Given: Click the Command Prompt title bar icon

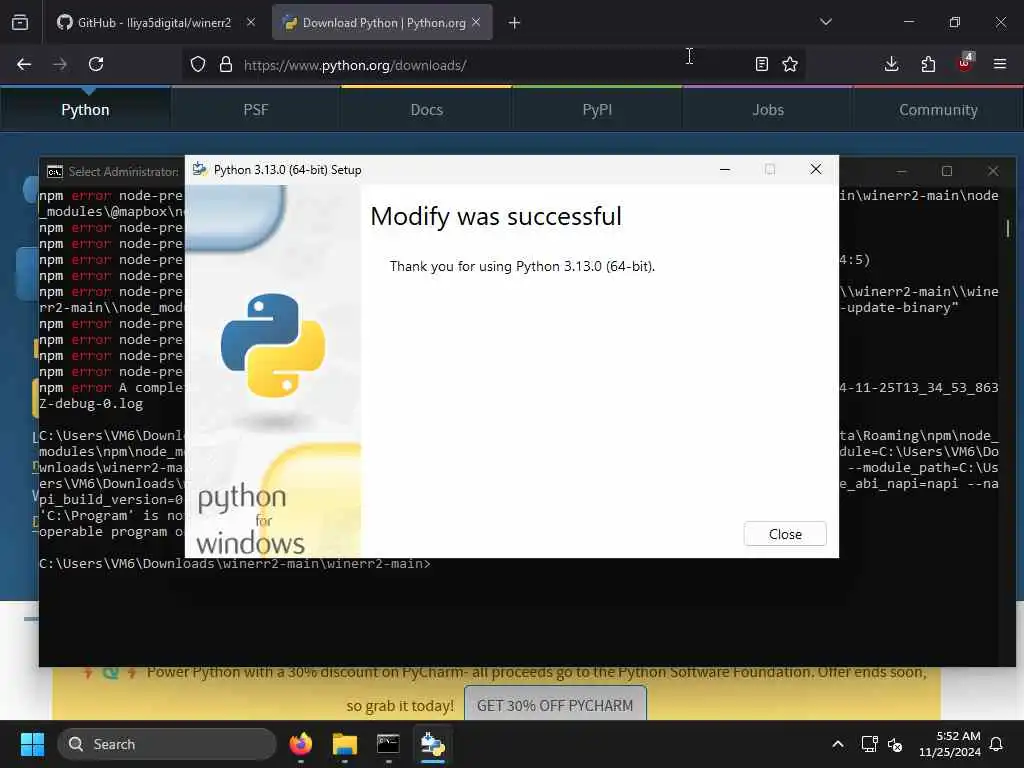Looking at the screenshot, I should [x=55, y=172].
